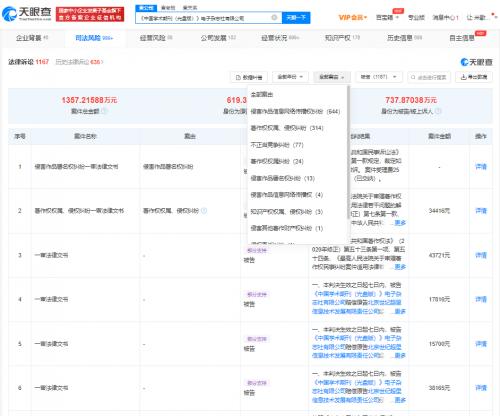
Task: Click row 1 case name 侵害作品署名权纠纷一审法律文书
Action: (x=76, y=167)
